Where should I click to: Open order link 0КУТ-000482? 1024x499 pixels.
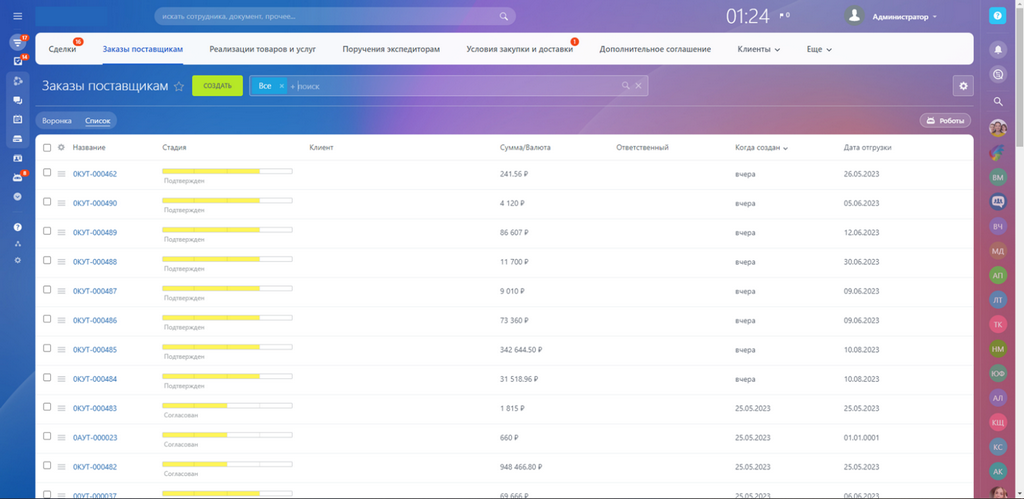95,467
